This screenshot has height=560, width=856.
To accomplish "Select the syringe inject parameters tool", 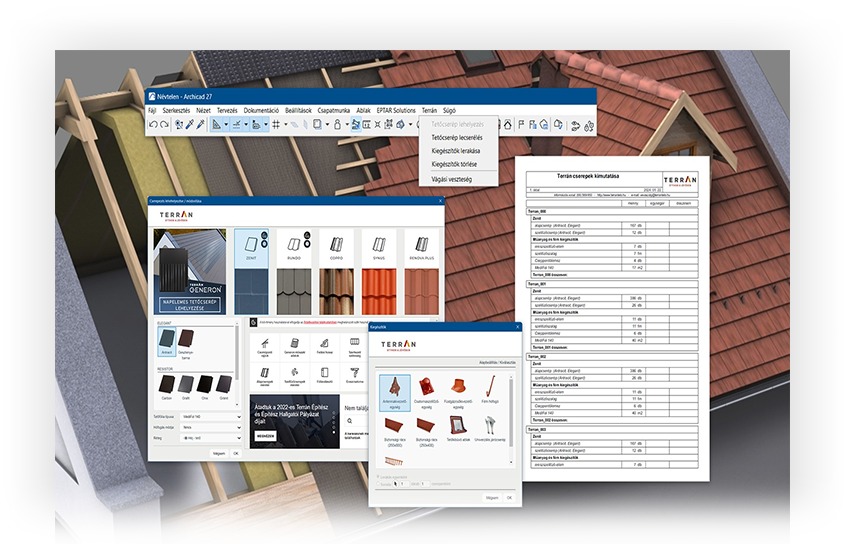I will [200, 124].
